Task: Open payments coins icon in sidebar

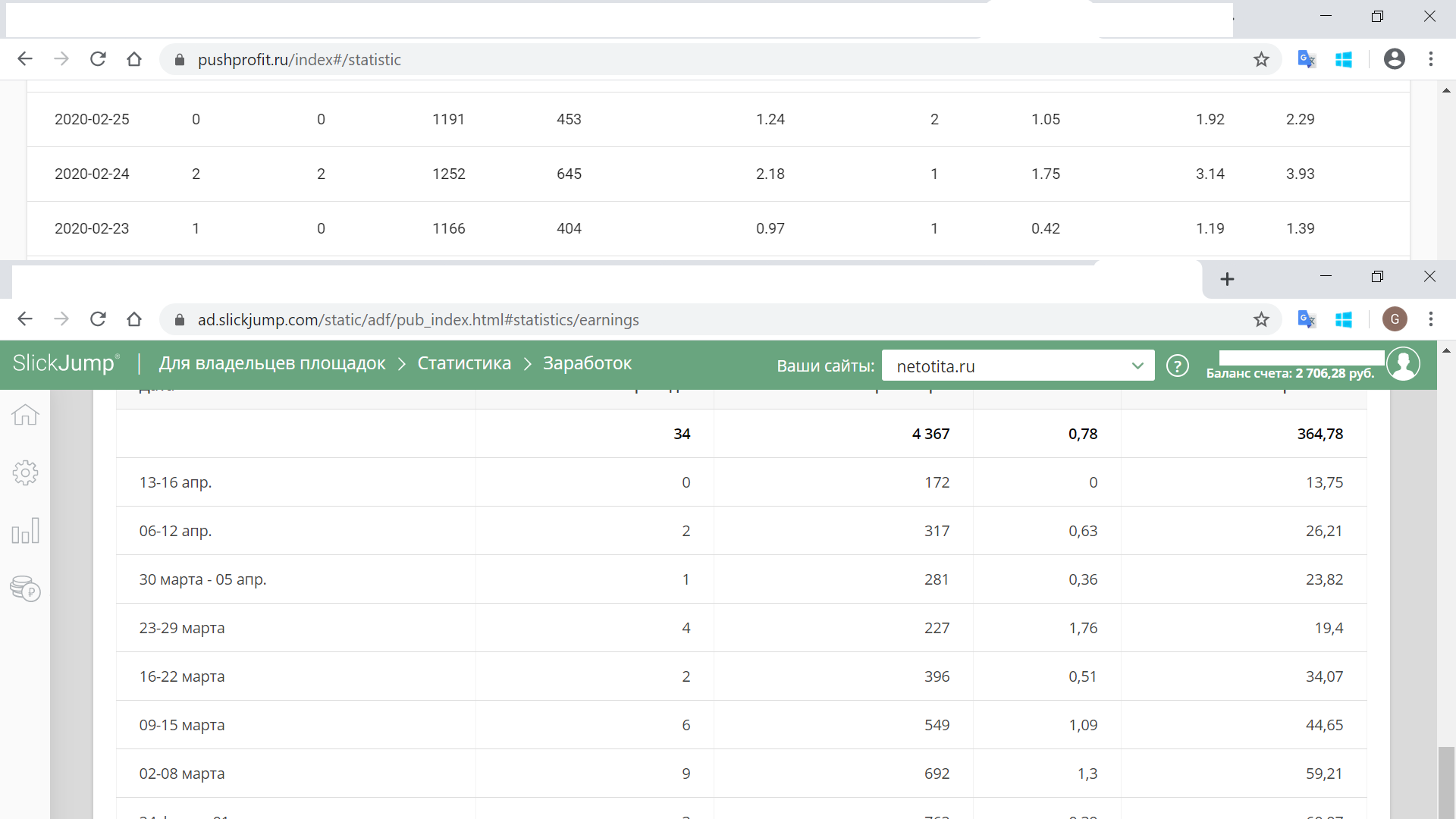Action: 25,589
